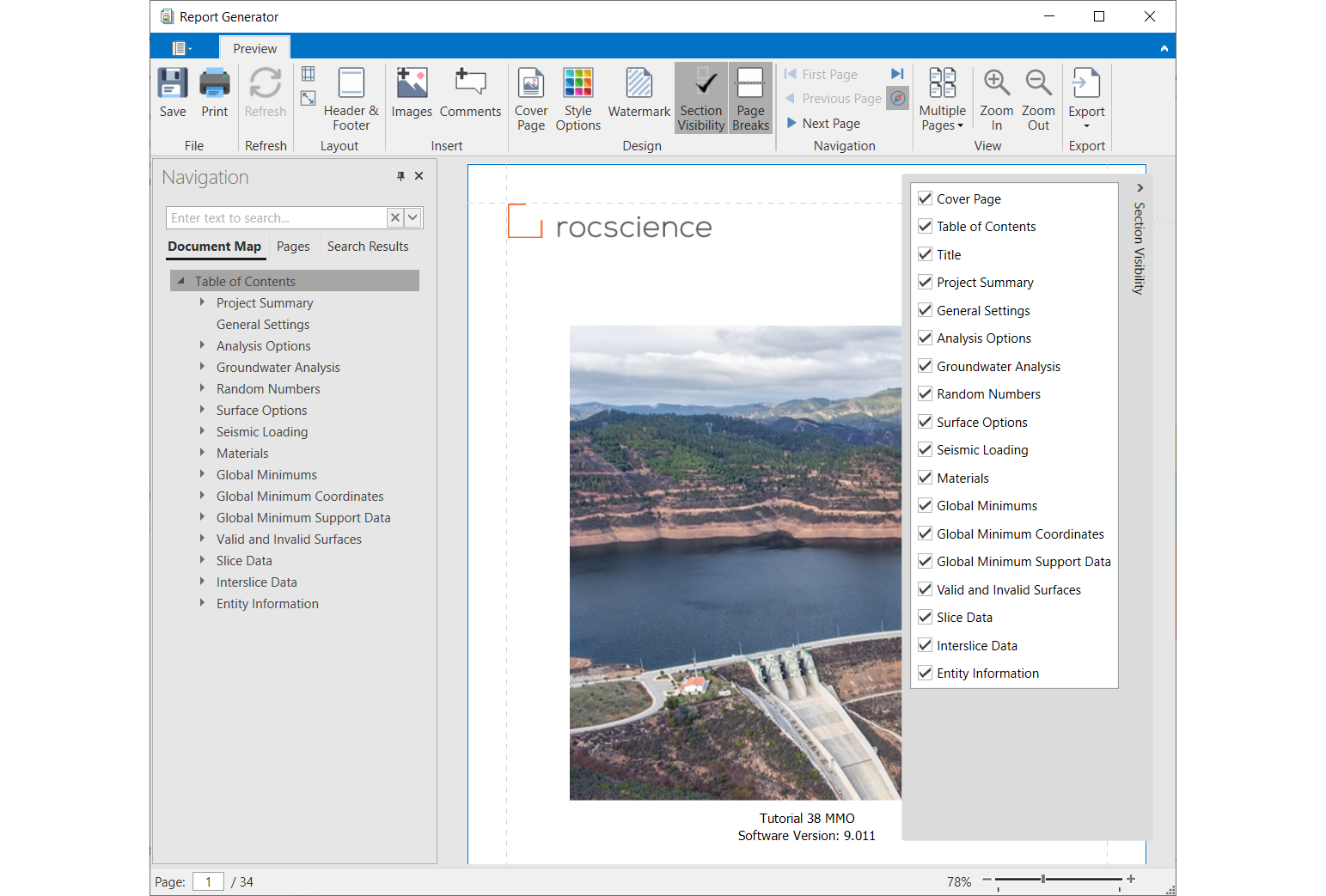
Task: Toggle Groundwater Analysis checkbox
Action: click(926, 366)
